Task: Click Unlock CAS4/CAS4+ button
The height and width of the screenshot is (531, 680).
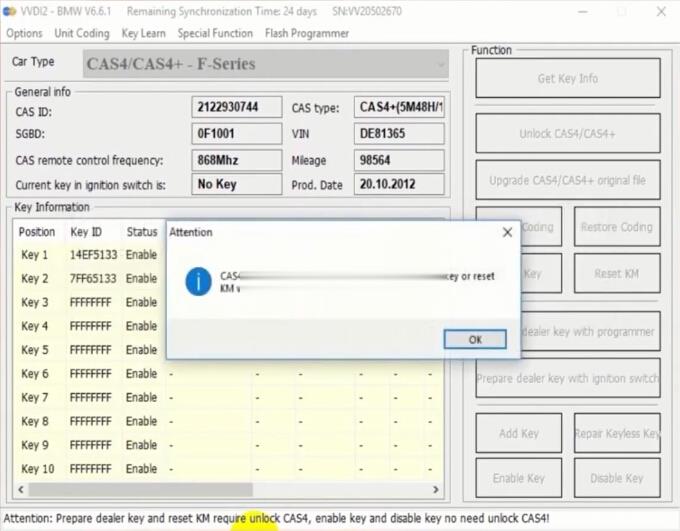Action: coord(568,134)
